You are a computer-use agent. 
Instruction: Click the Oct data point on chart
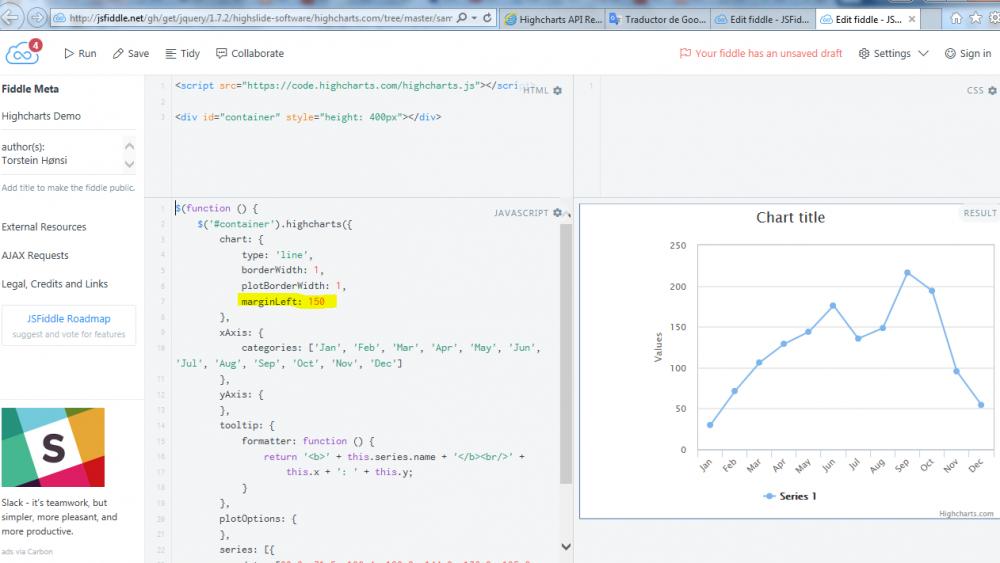pos(932,291)
